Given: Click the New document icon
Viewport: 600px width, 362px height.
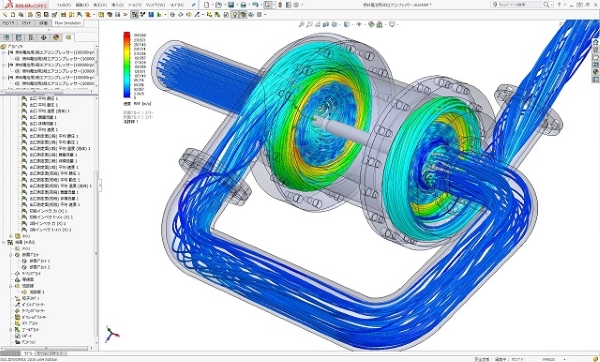Looking at the screenshot, I should pyautogui.click(x=207, y=5).
